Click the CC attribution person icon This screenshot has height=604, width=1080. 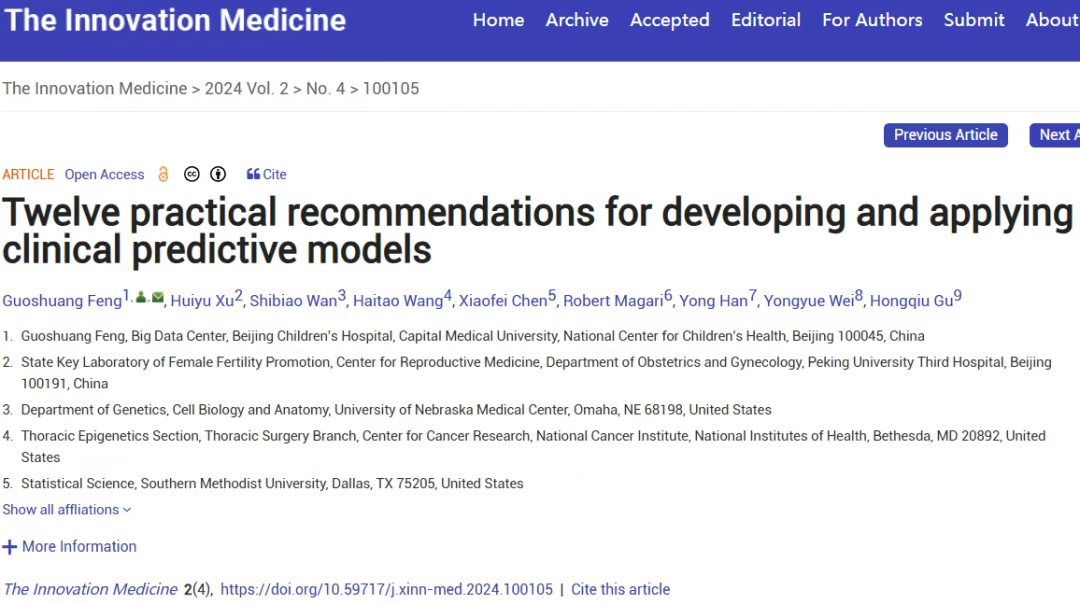coord(218,174)
